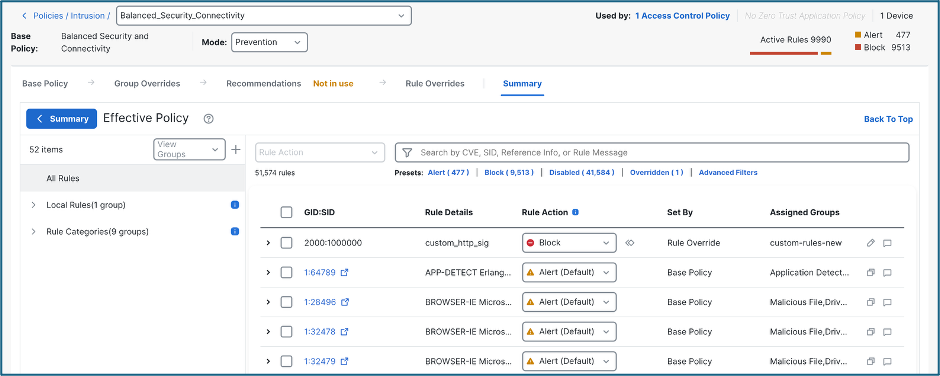Select All Rules in the group list
The width and height of the screenshot is (940, 376).
132,178
